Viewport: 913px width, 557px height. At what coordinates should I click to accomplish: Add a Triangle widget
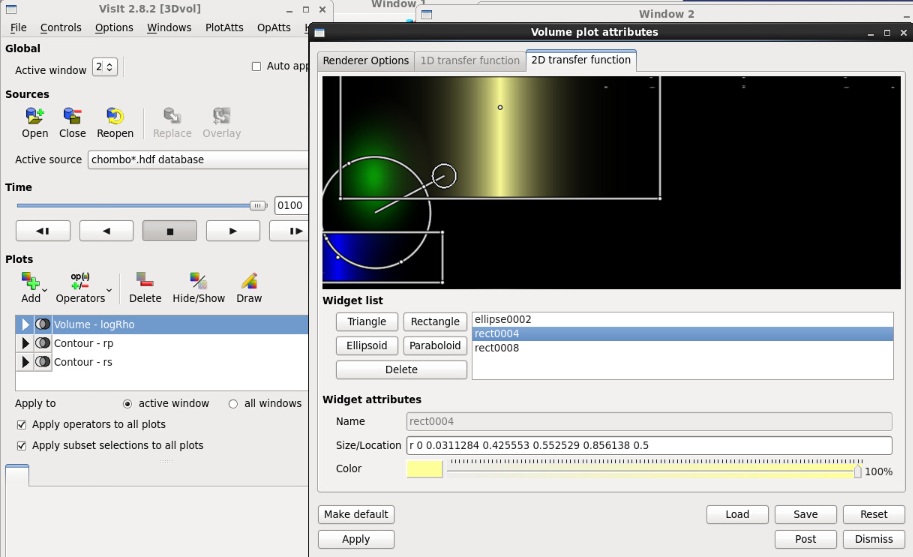tap(367, 322)
